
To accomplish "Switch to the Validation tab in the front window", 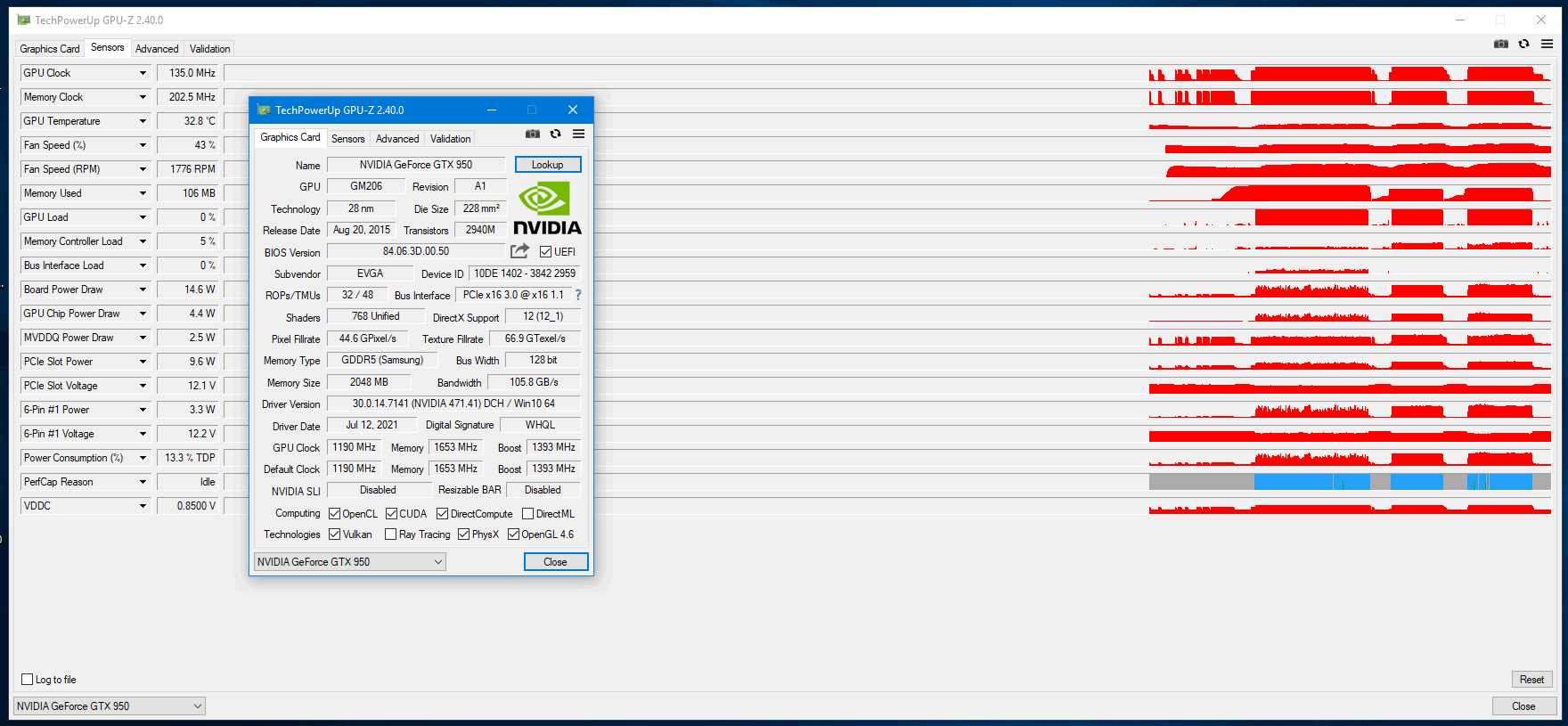I will pyautogui.click(x=450, y=139).
